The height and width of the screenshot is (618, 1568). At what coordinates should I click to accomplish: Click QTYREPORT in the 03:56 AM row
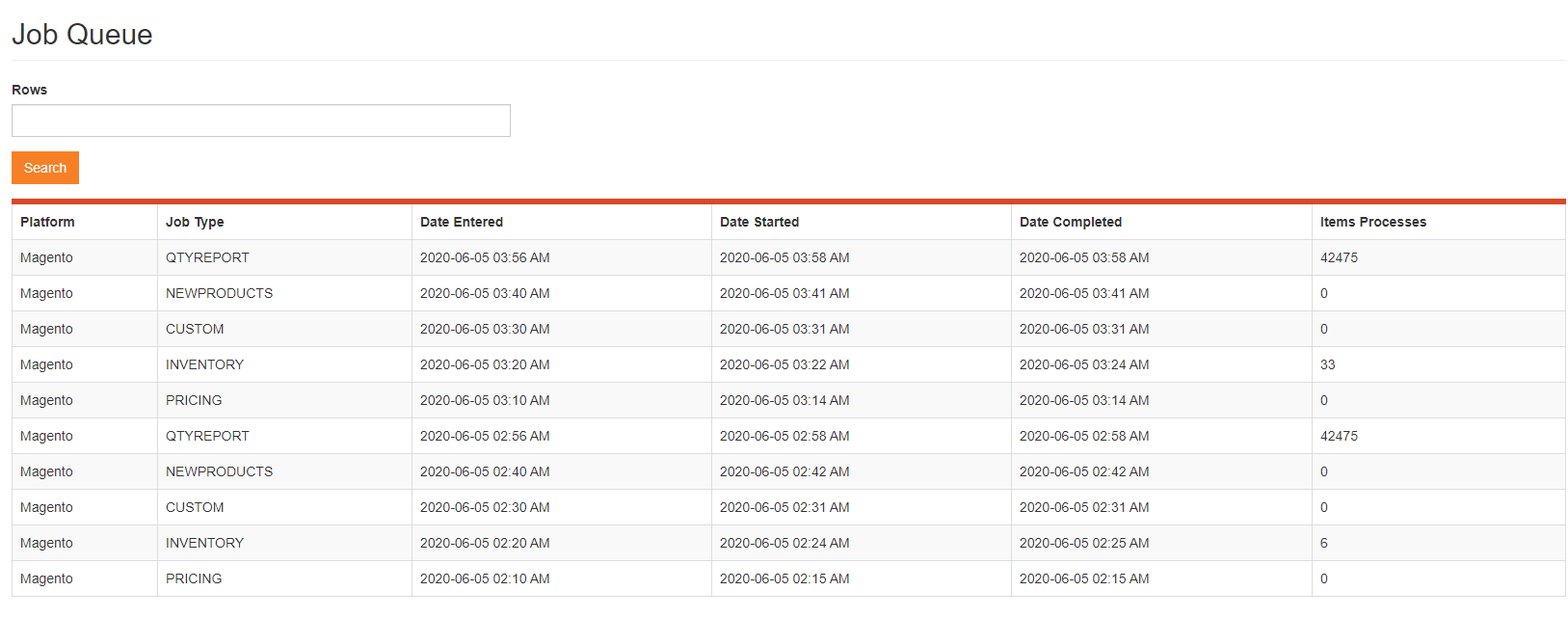(207, 257)
